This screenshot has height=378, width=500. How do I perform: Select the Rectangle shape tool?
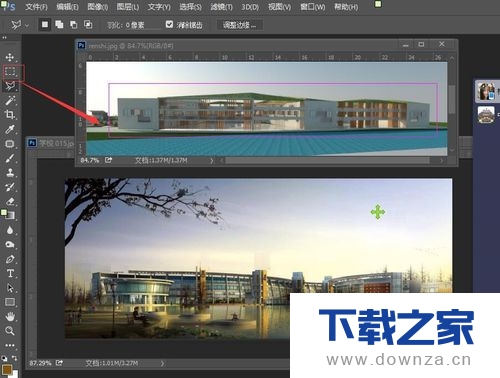(10, 302)
